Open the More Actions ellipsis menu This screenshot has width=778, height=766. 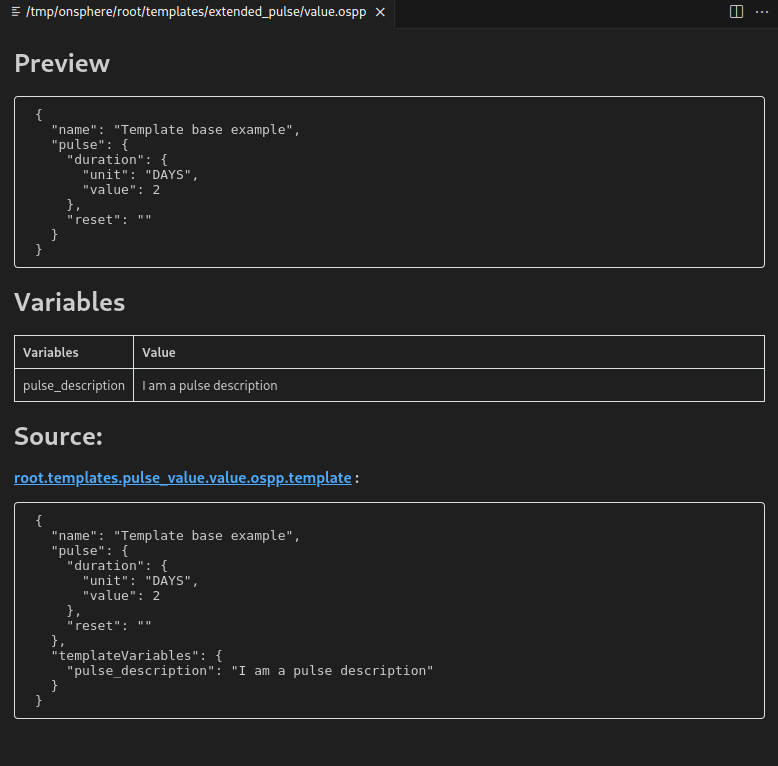(762, 12)
